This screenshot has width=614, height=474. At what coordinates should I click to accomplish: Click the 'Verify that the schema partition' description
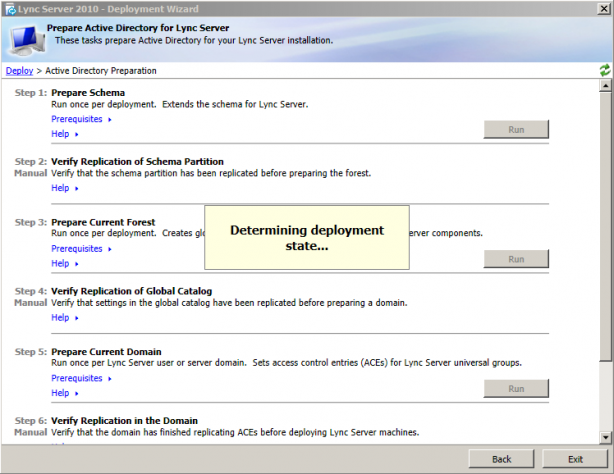pos(211,174)
